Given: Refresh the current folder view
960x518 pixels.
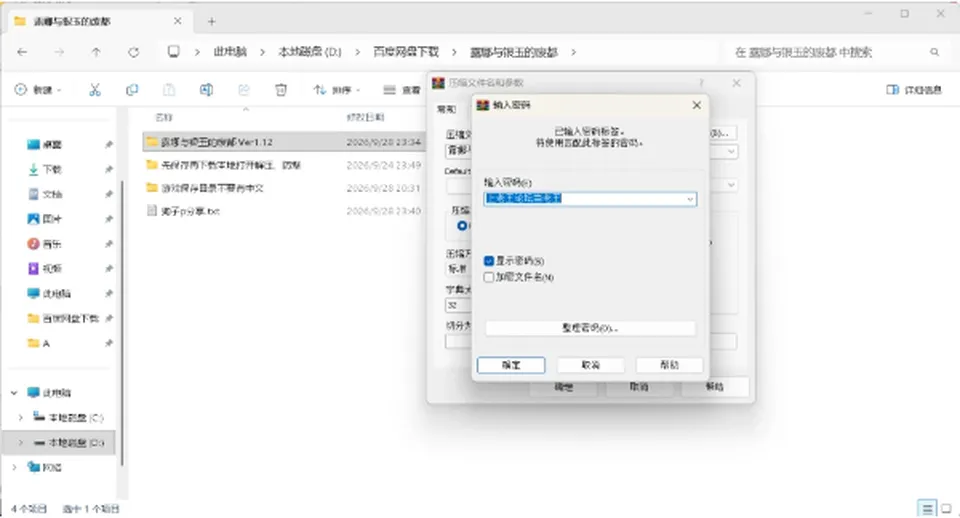Looking at the screenshot, I should click(x=133, y=53).
